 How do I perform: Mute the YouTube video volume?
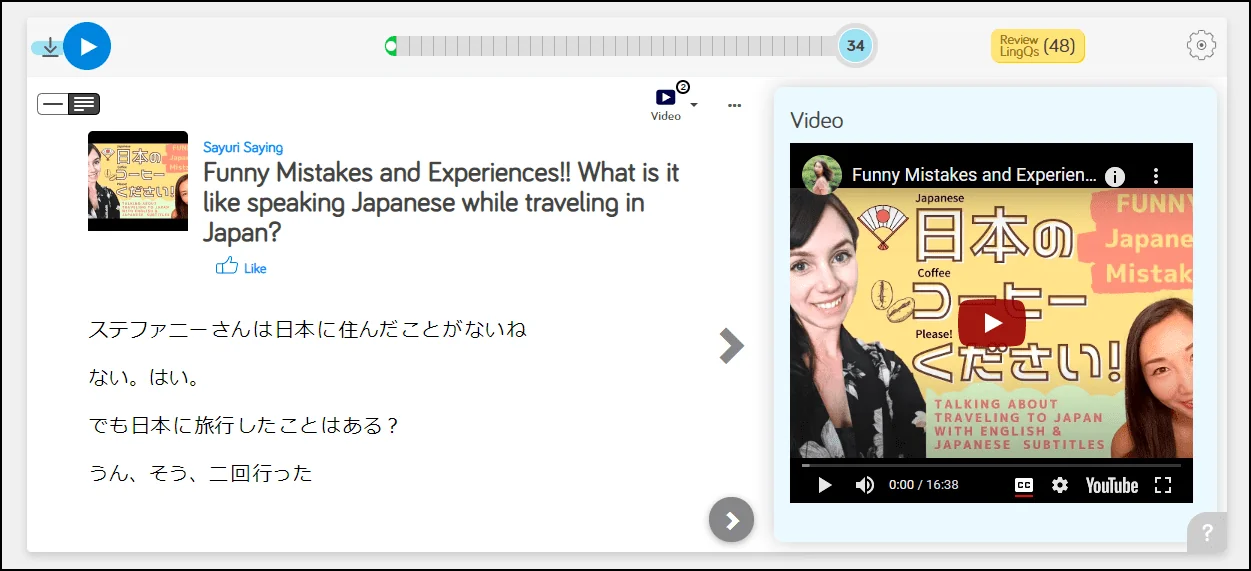[x=864, y=485]
